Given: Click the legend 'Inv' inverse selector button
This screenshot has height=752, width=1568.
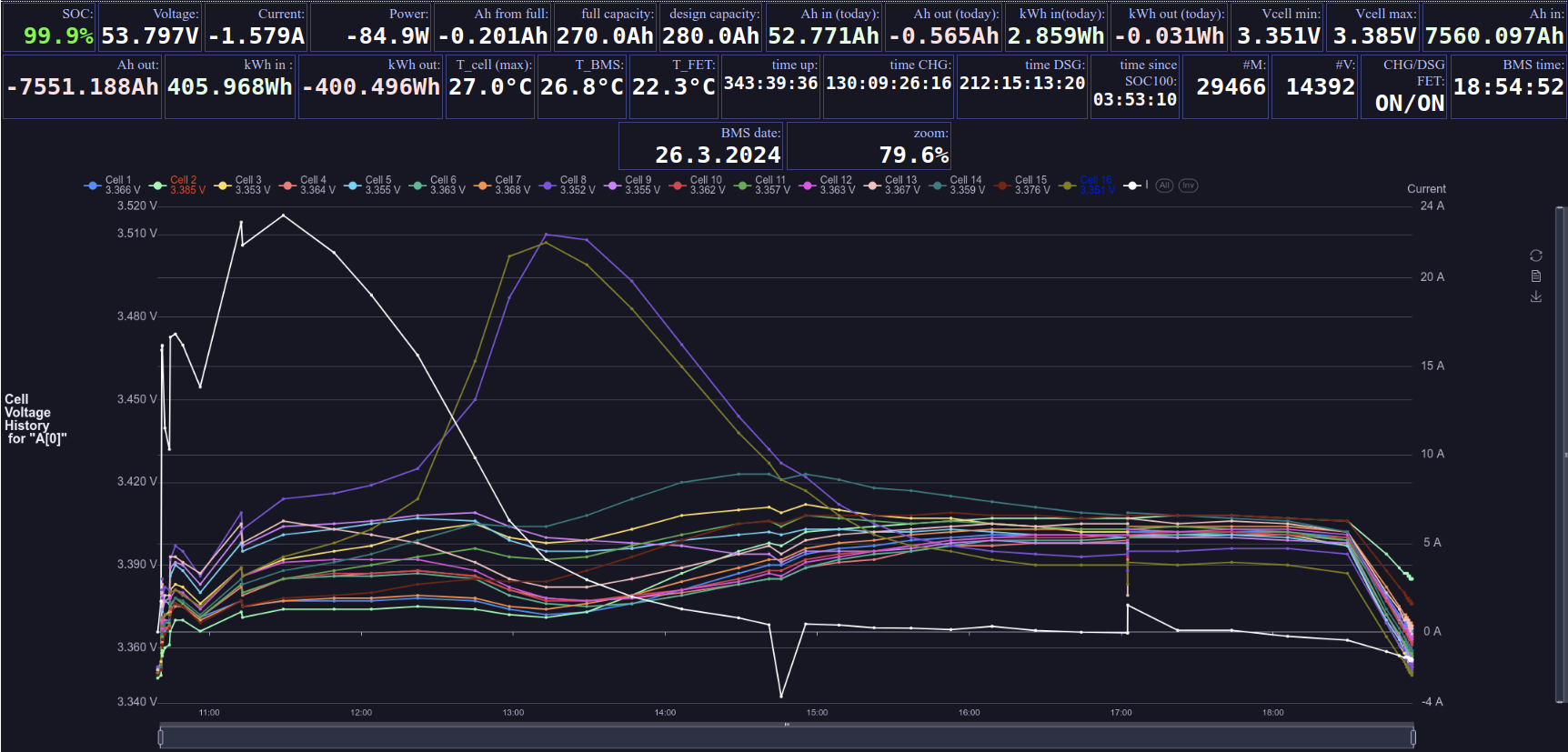Looking at the screenshot, I should (x=1188, y=185).
